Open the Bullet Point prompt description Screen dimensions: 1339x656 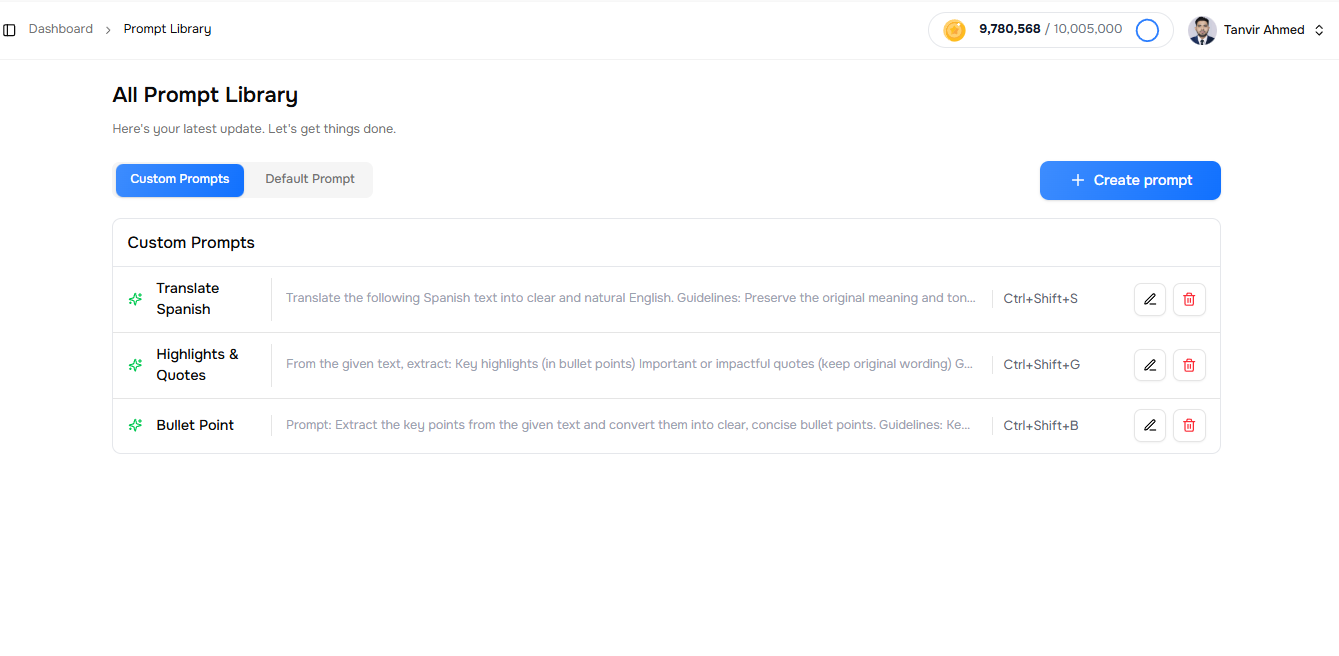pos(628,425)
